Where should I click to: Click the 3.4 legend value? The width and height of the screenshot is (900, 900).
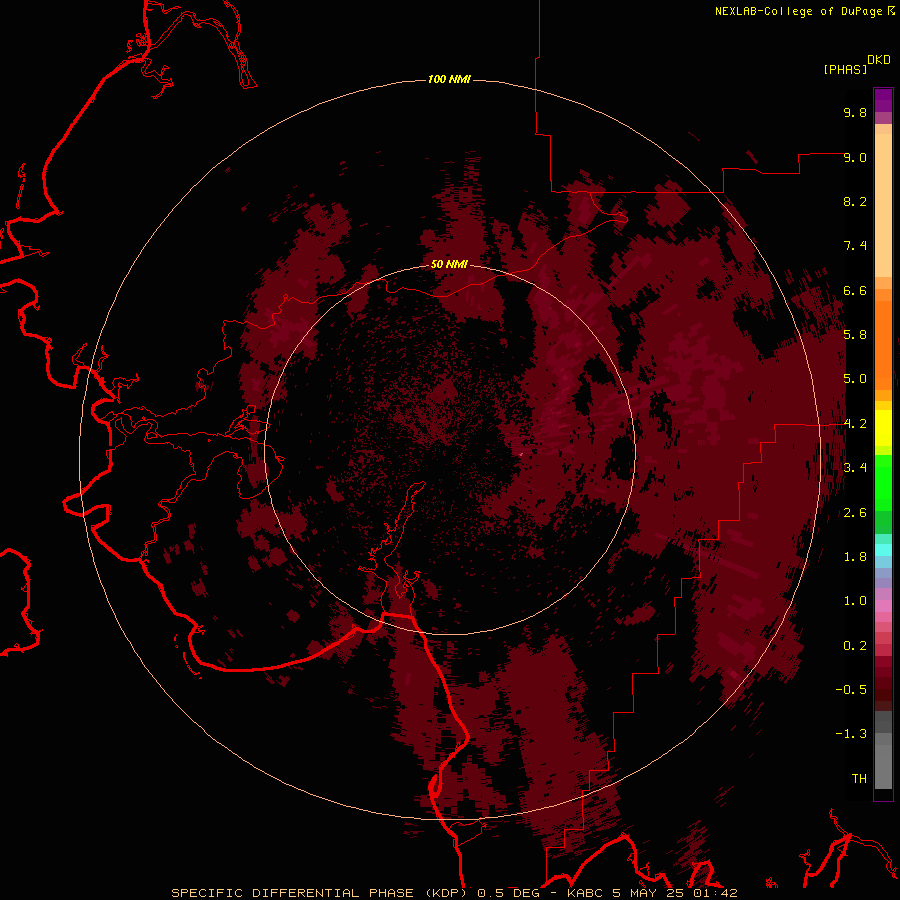tap(855, 468)
